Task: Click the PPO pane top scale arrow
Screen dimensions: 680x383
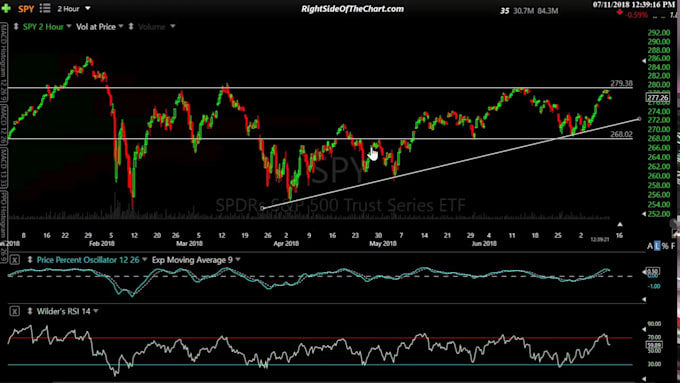Action: click(644, 272)
